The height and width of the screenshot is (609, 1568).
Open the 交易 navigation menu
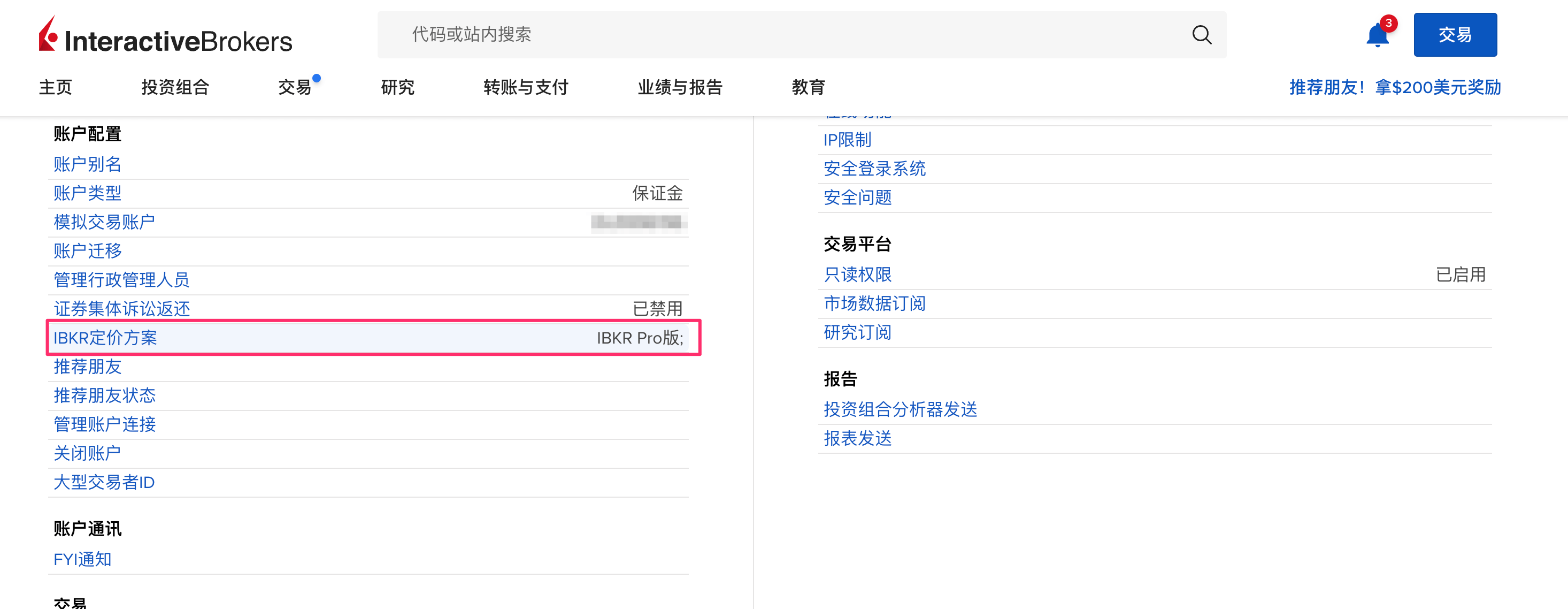coord(295,87)
